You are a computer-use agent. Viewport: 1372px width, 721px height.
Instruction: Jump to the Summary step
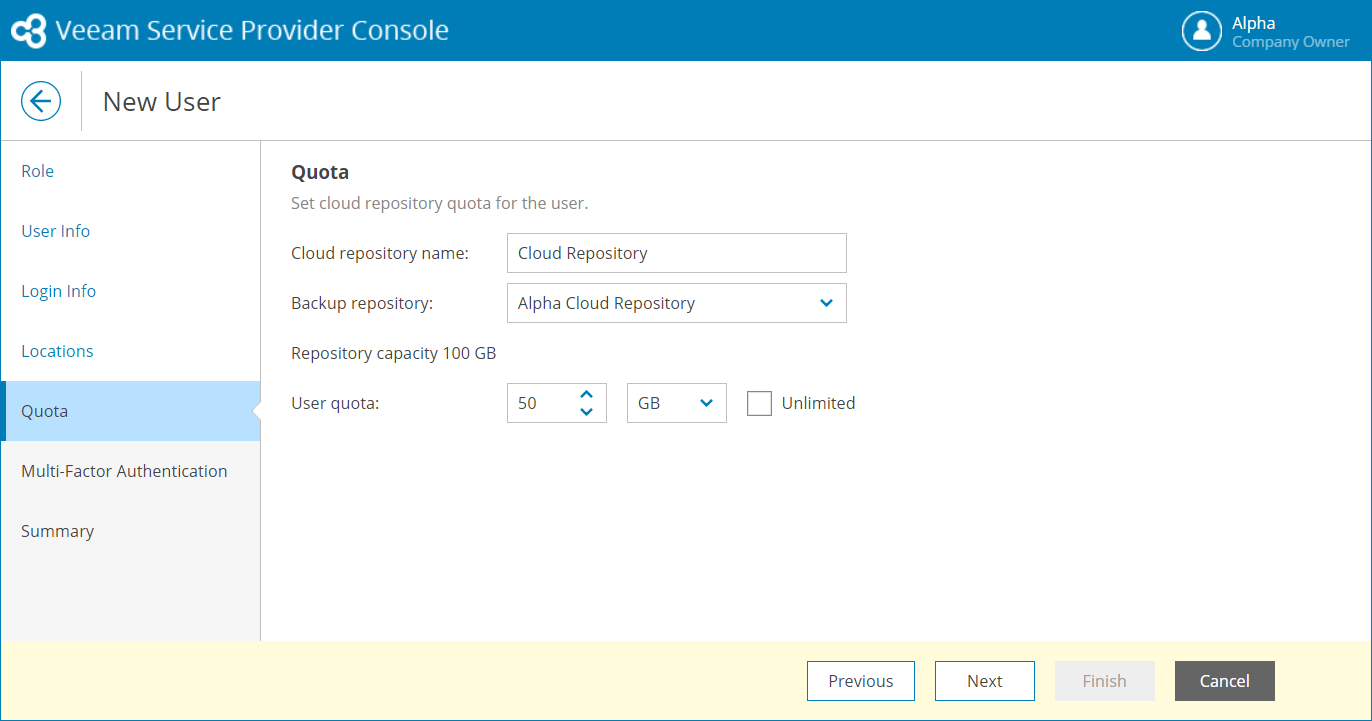57,531
